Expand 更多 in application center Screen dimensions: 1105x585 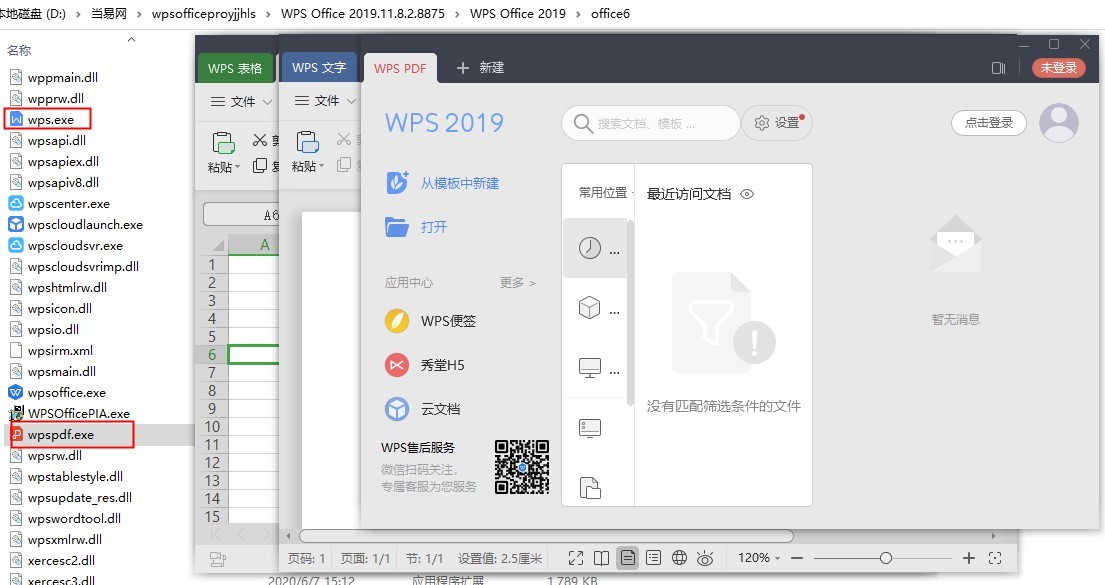tap(517, 283)
